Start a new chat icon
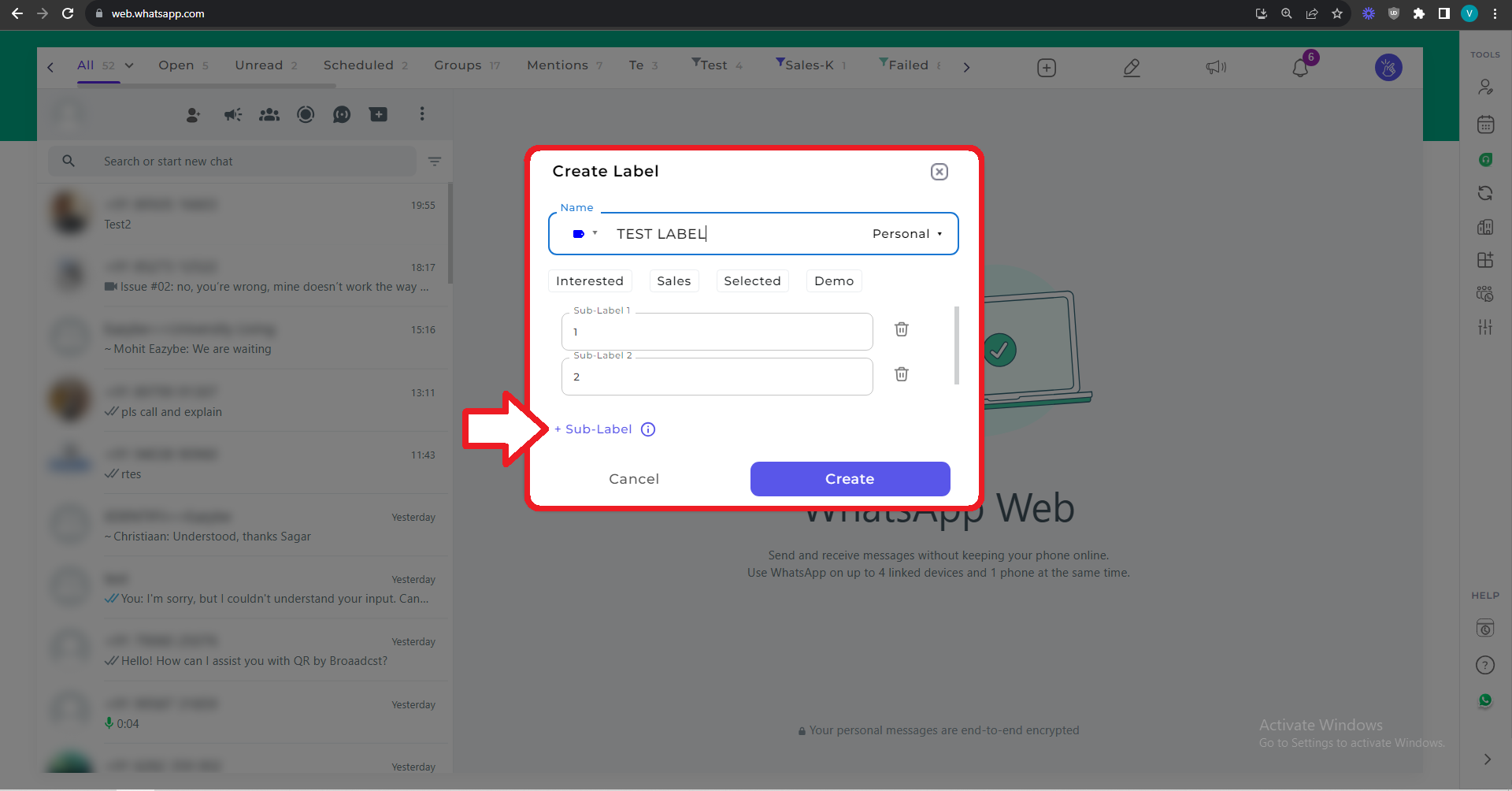The image size is (1512, 791). pyautogui.click(x=379, y=115)
